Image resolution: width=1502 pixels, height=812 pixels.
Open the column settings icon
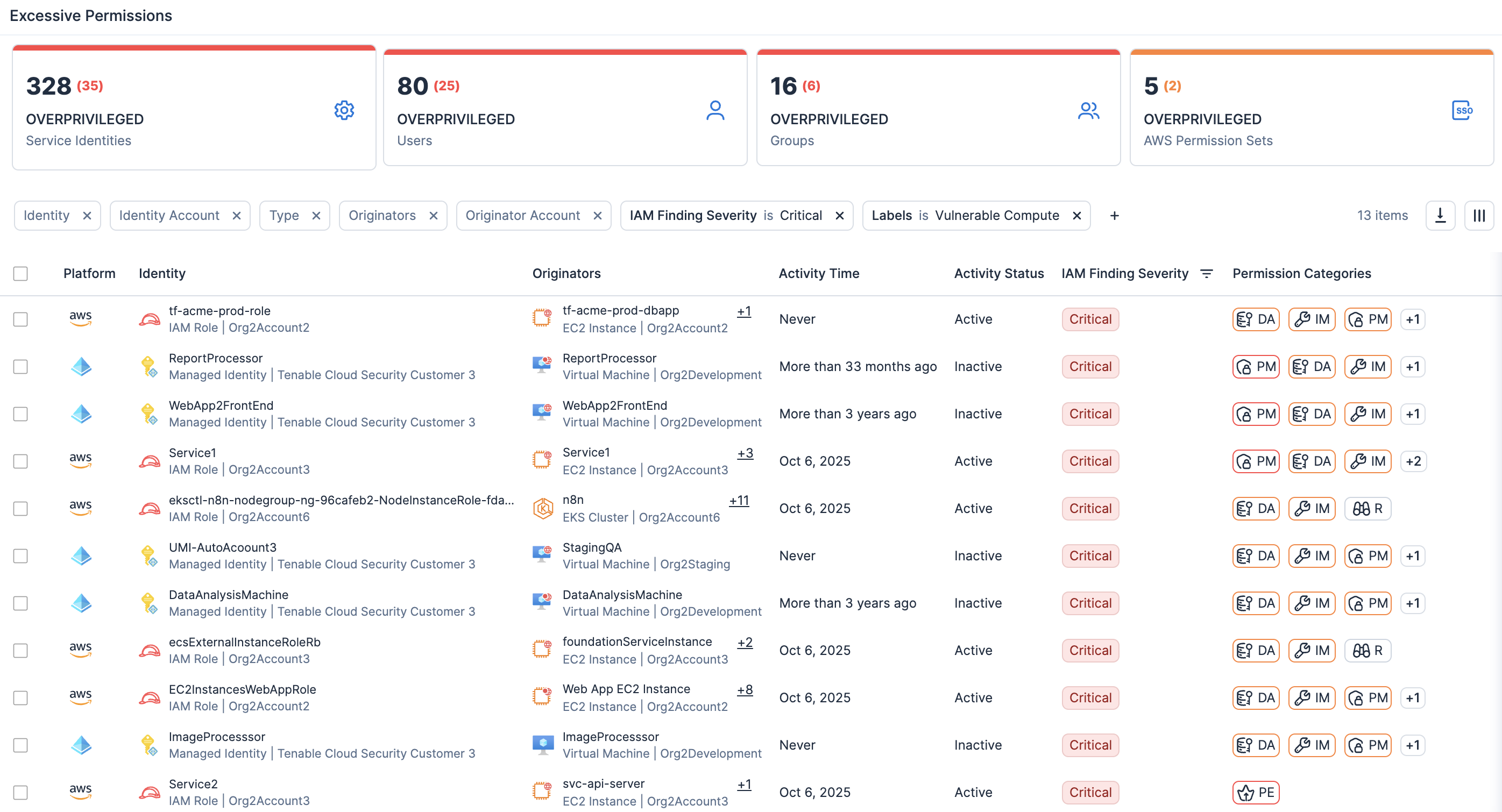[x=1479, y=216]
